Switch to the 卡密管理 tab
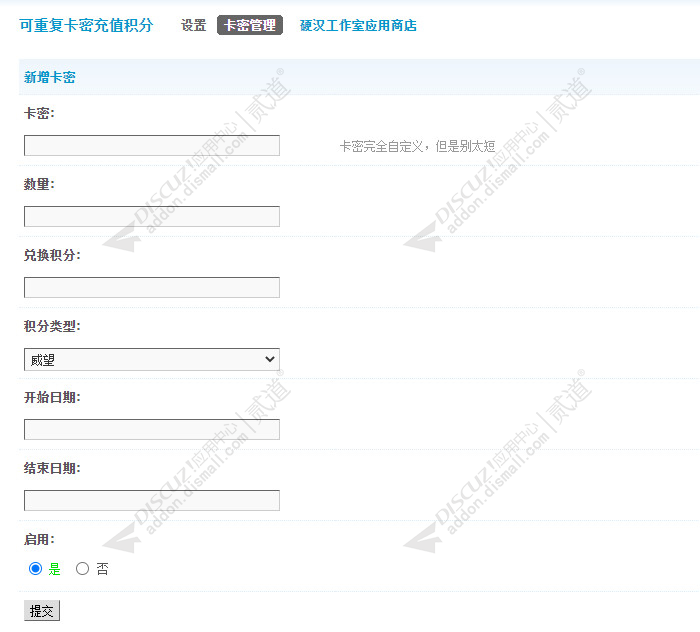 (250, 25)
